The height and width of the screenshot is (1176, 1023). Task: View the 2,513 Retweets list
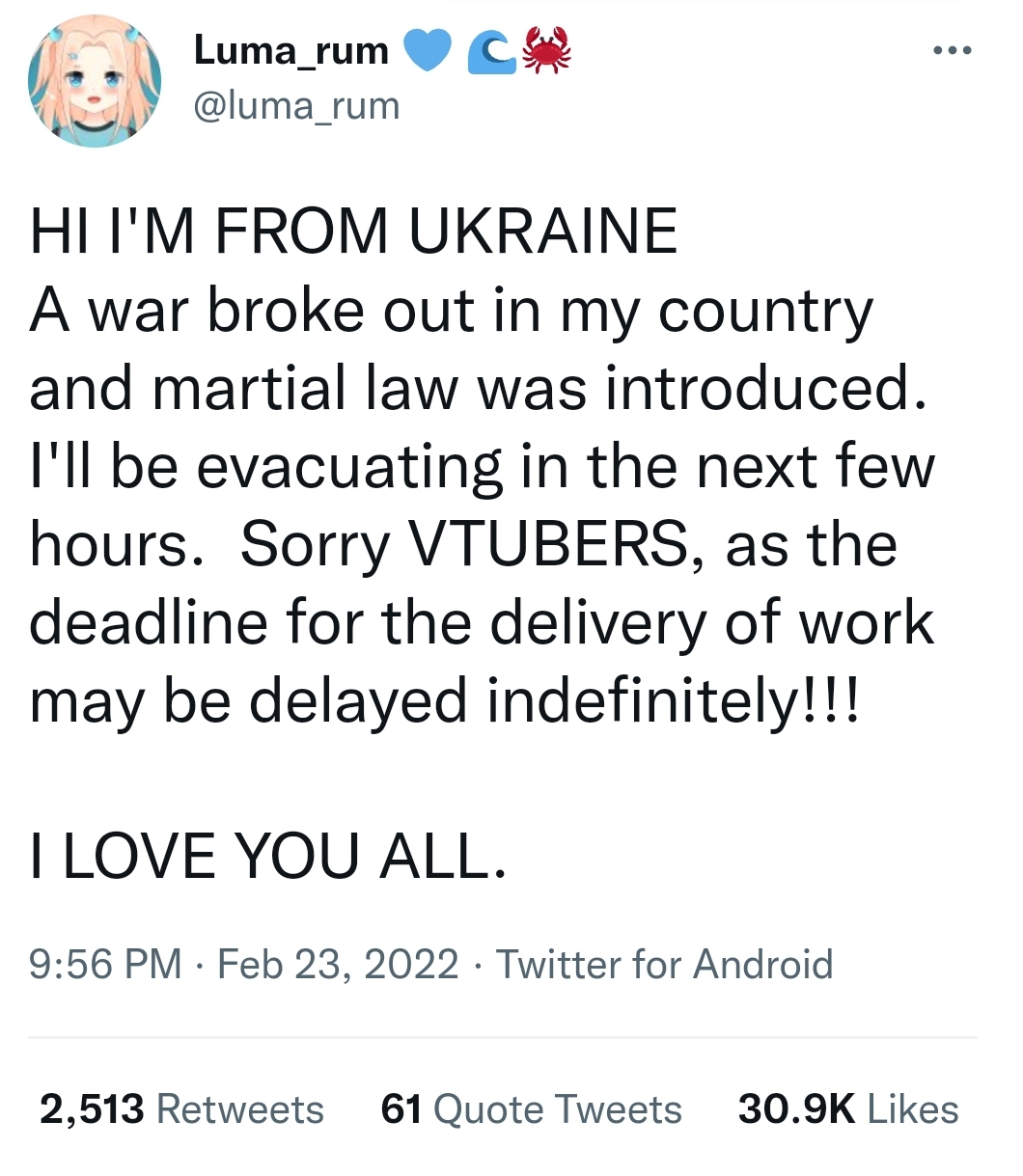point(181,1109)
